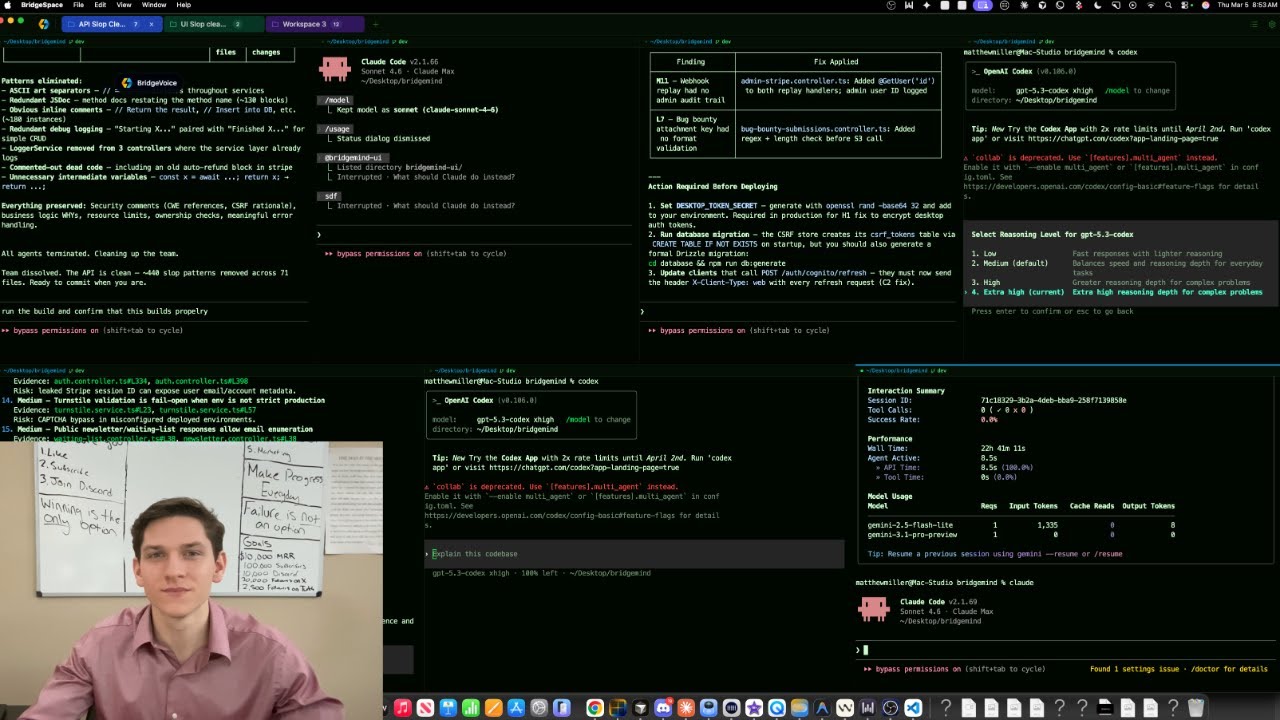The image size is (1280, 720).
Task: Click the 'gemini-3.1-pro-preview' model row
Action: coord(1021,535)
